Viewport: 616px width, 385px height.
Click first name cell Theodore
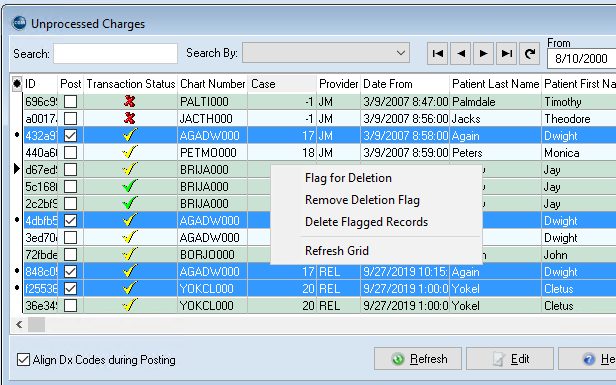(x=579, y=118)
